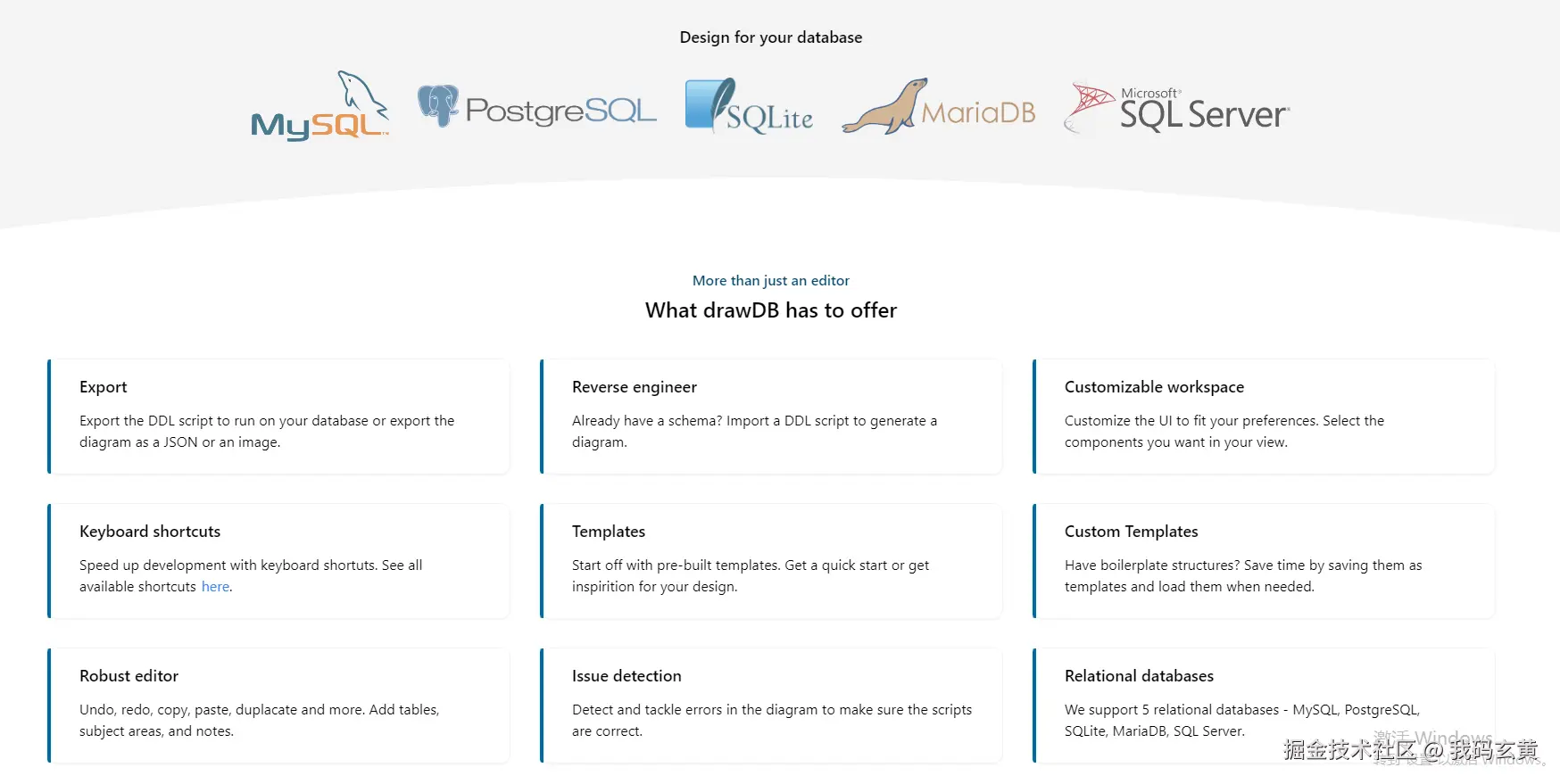Click the MySQL dolphin logo
Screen dimensions: 1560x784
(320, 107)
